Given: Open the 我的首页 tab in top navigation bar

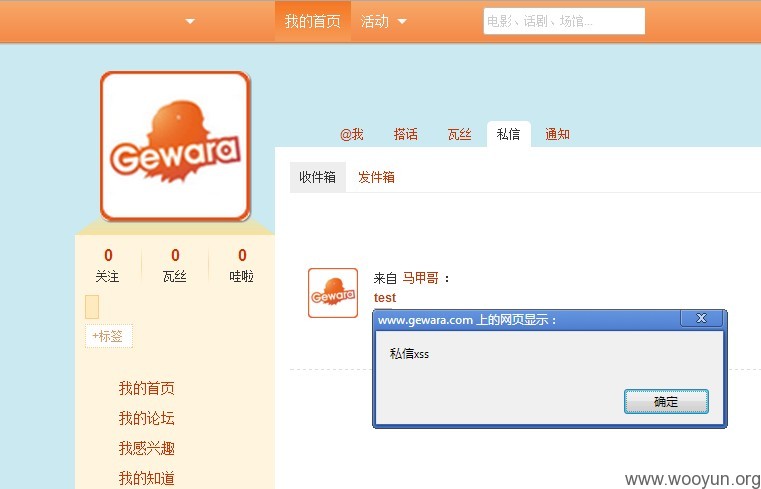Looking at the screenshot, I should tap(313, 21).
